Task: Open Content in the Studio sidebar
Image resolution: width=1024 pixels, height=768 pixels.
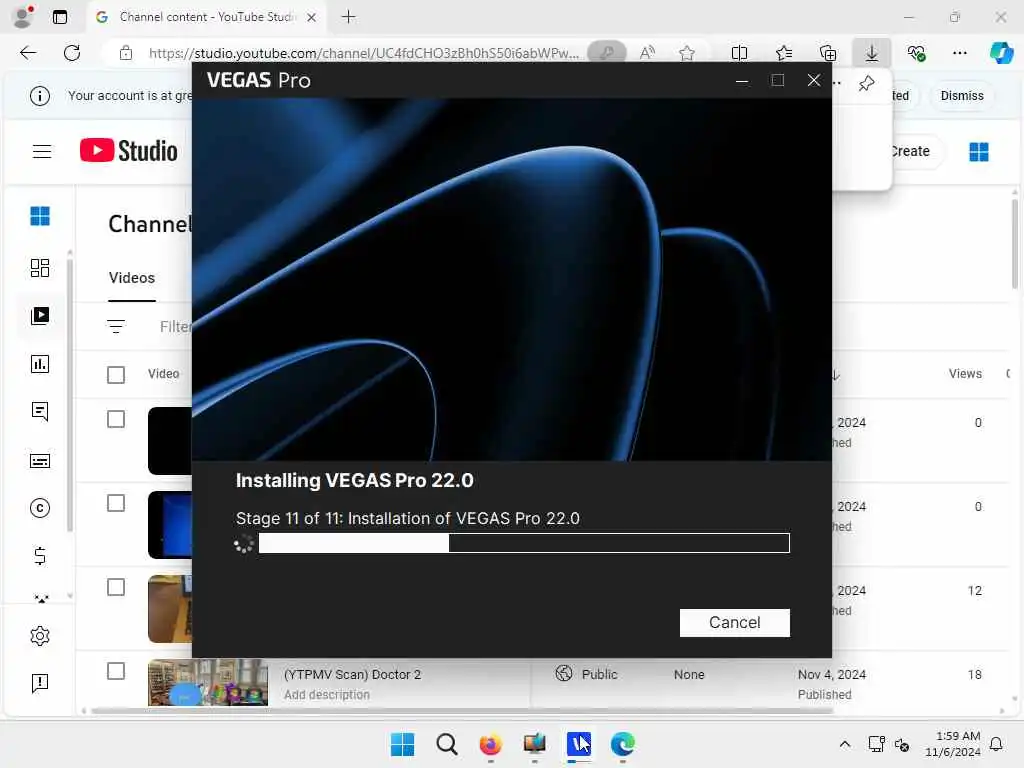Action: pos(40,316)
